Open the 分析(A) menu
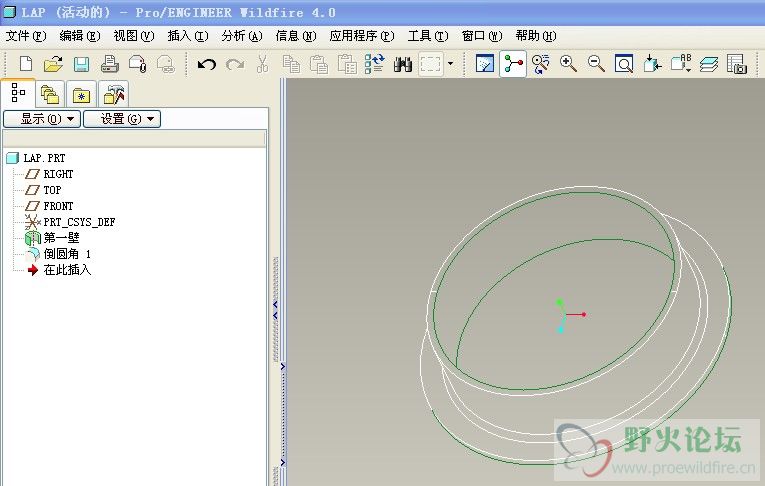This screenshot has width=765, height=486. click(x=242, y=36)
